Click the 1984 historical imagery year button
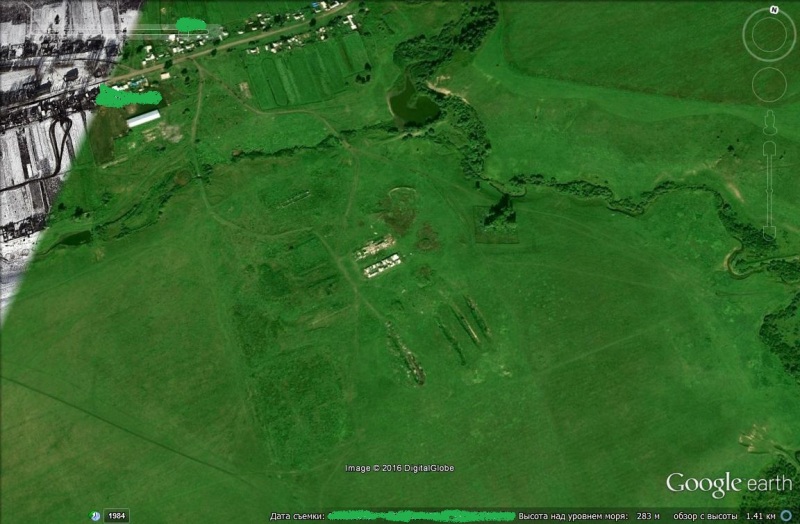 [117, 516]
